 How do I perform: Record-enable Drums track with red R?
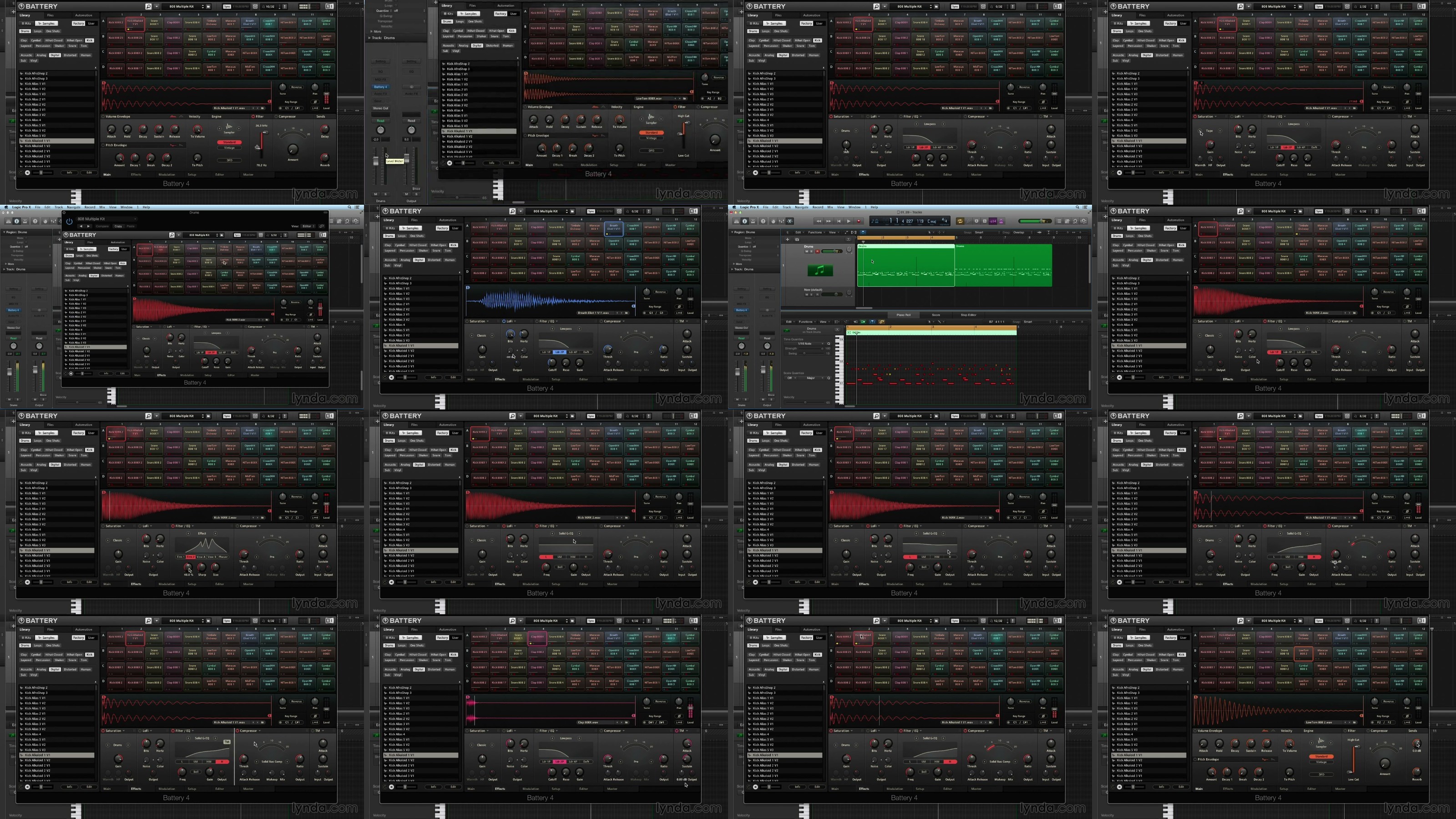point(817,252)
